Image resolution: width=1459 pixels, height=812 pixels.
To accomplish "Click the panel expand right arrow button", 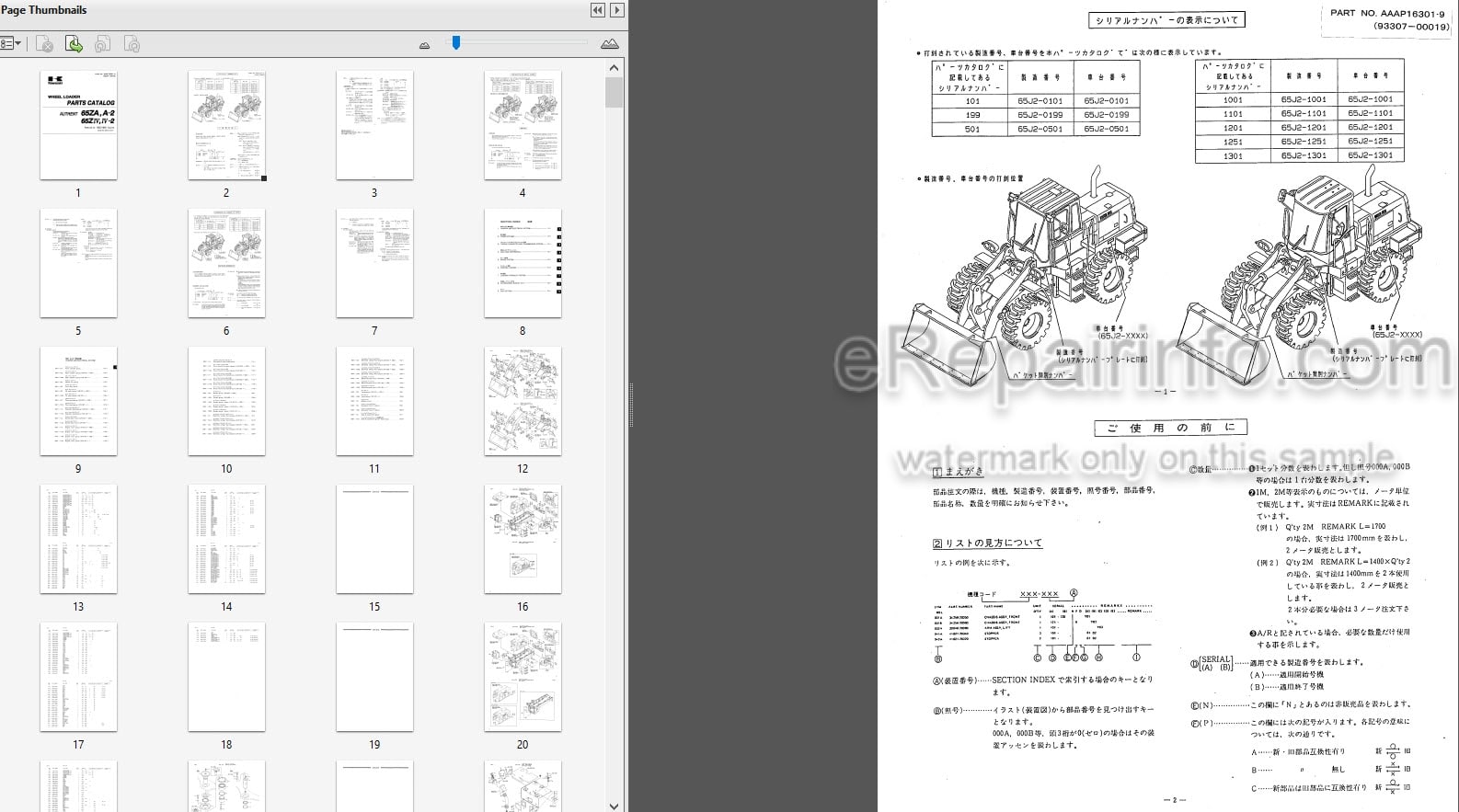I will (x=617, y=10).
